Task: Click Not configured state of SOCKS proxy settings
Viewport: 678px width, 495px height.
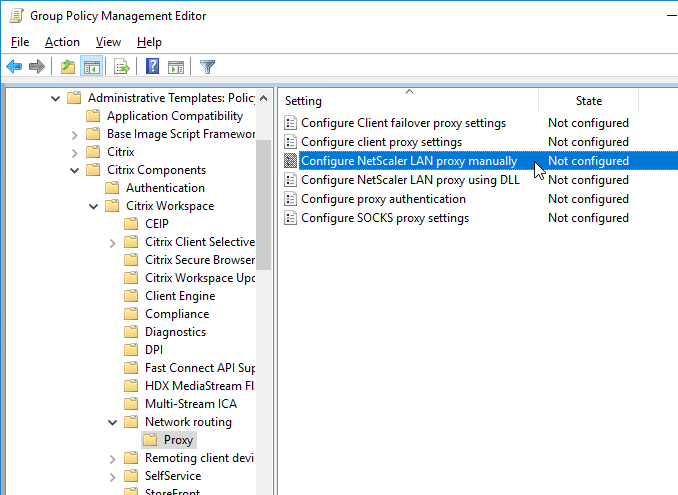Action: 588,218
